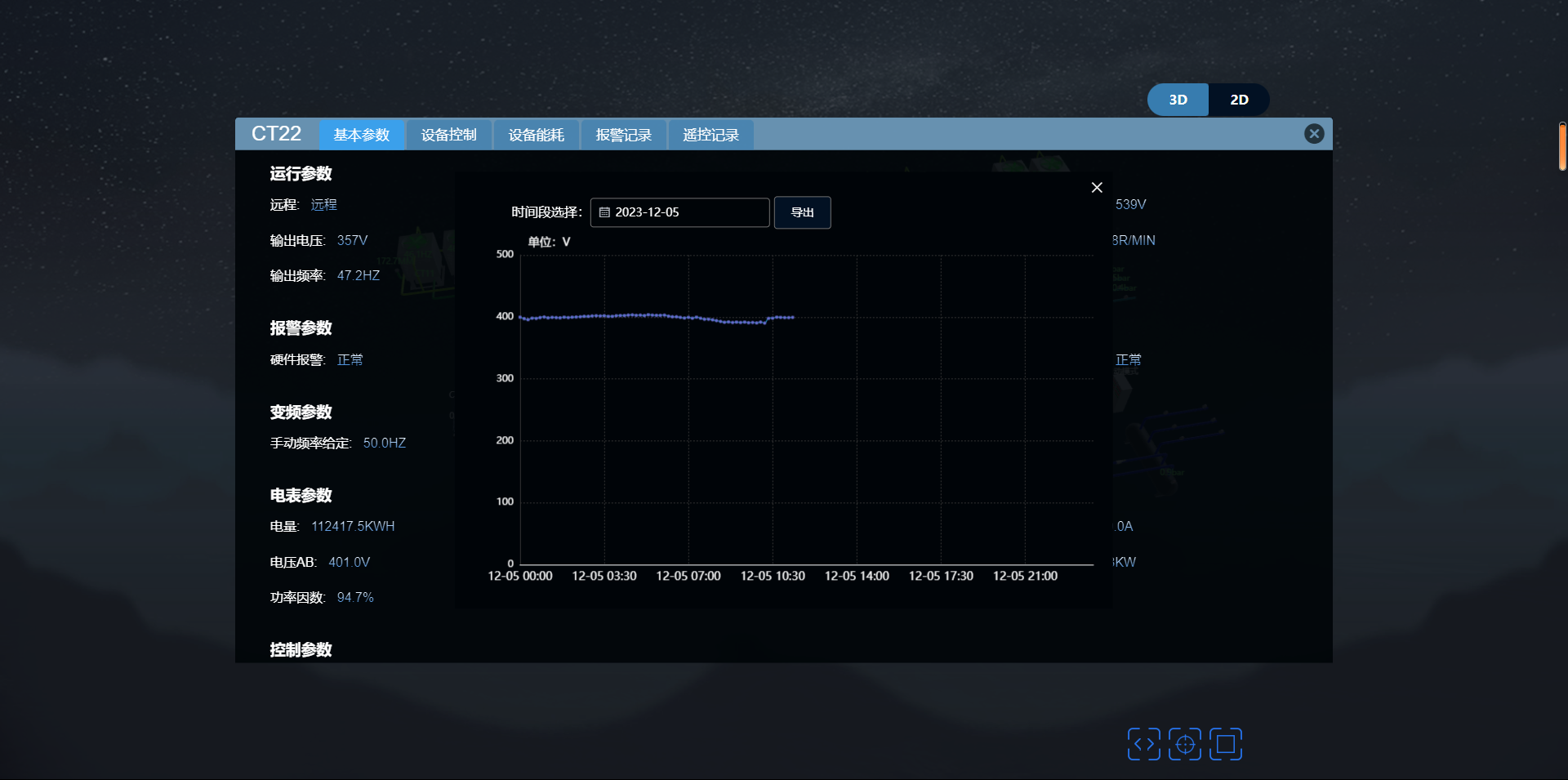This screenshot has width=1568, height=780.
Task: Click the 401.0V 电压AB value
Action: 349,562
